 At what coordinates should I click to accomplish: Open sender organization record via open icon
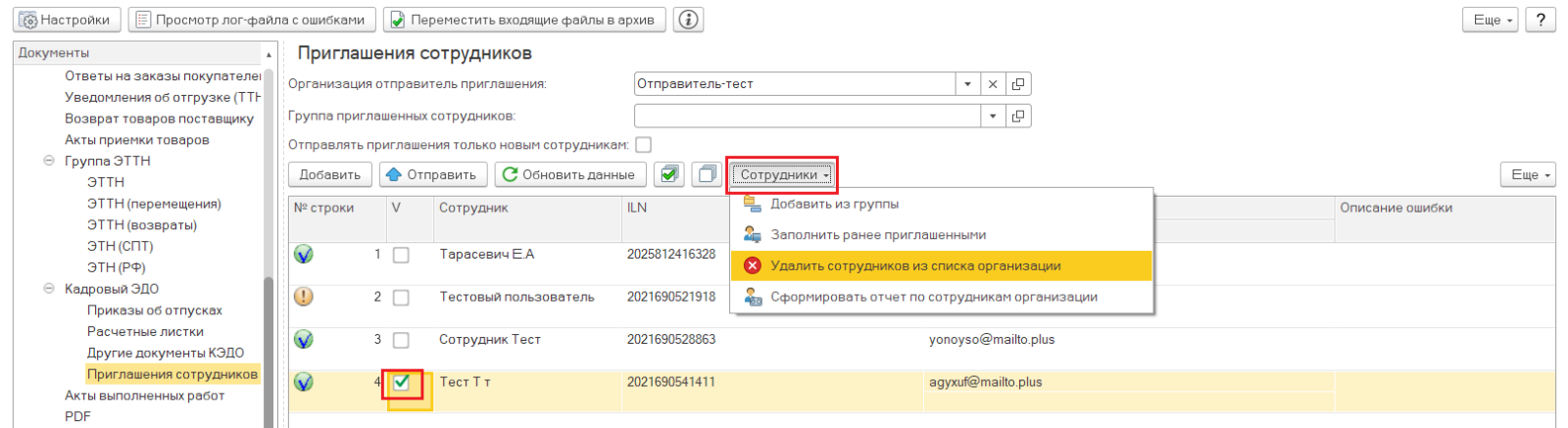1018,84
